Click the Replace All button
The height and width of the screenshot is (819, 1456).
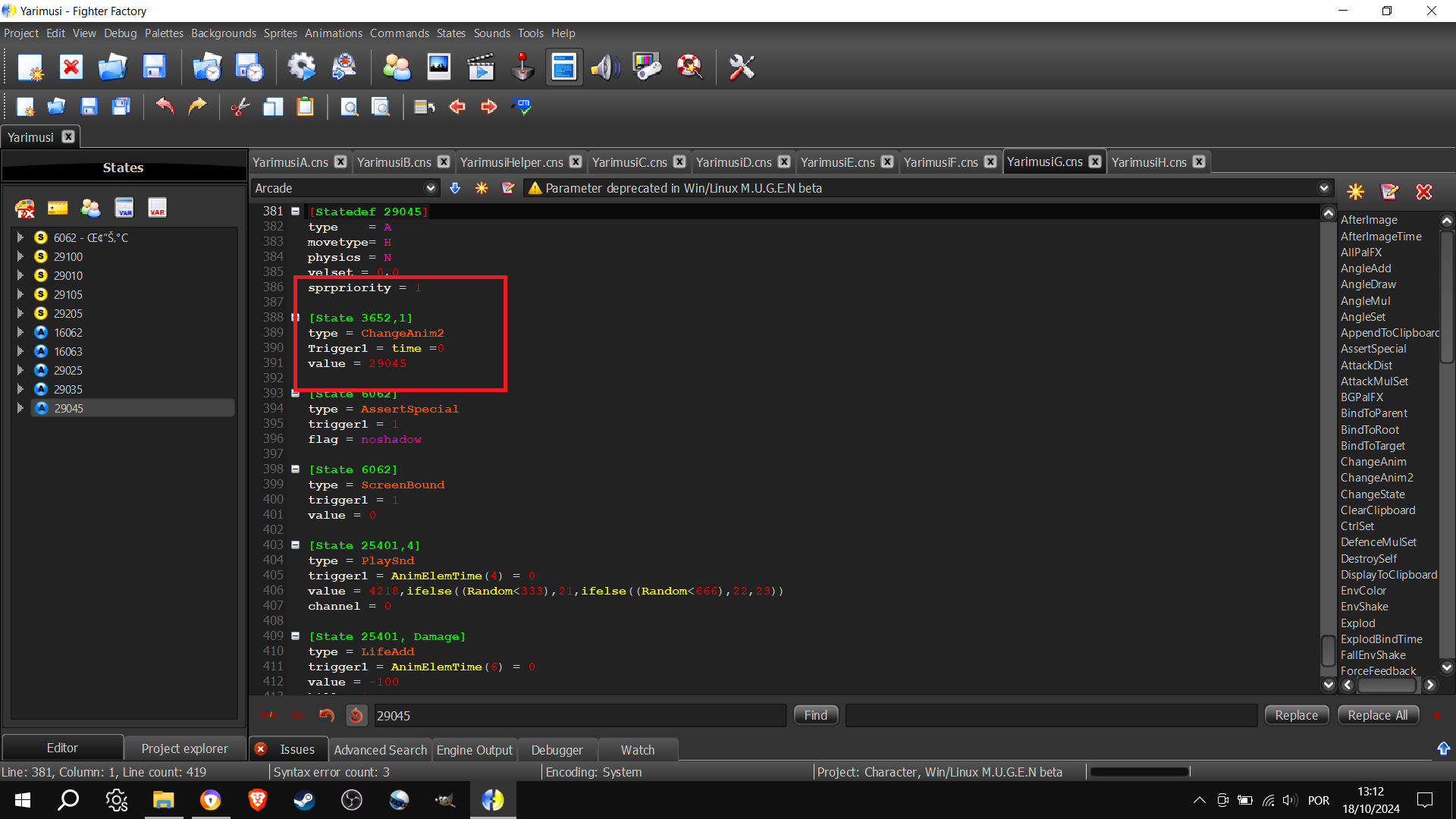[1378, 715]
